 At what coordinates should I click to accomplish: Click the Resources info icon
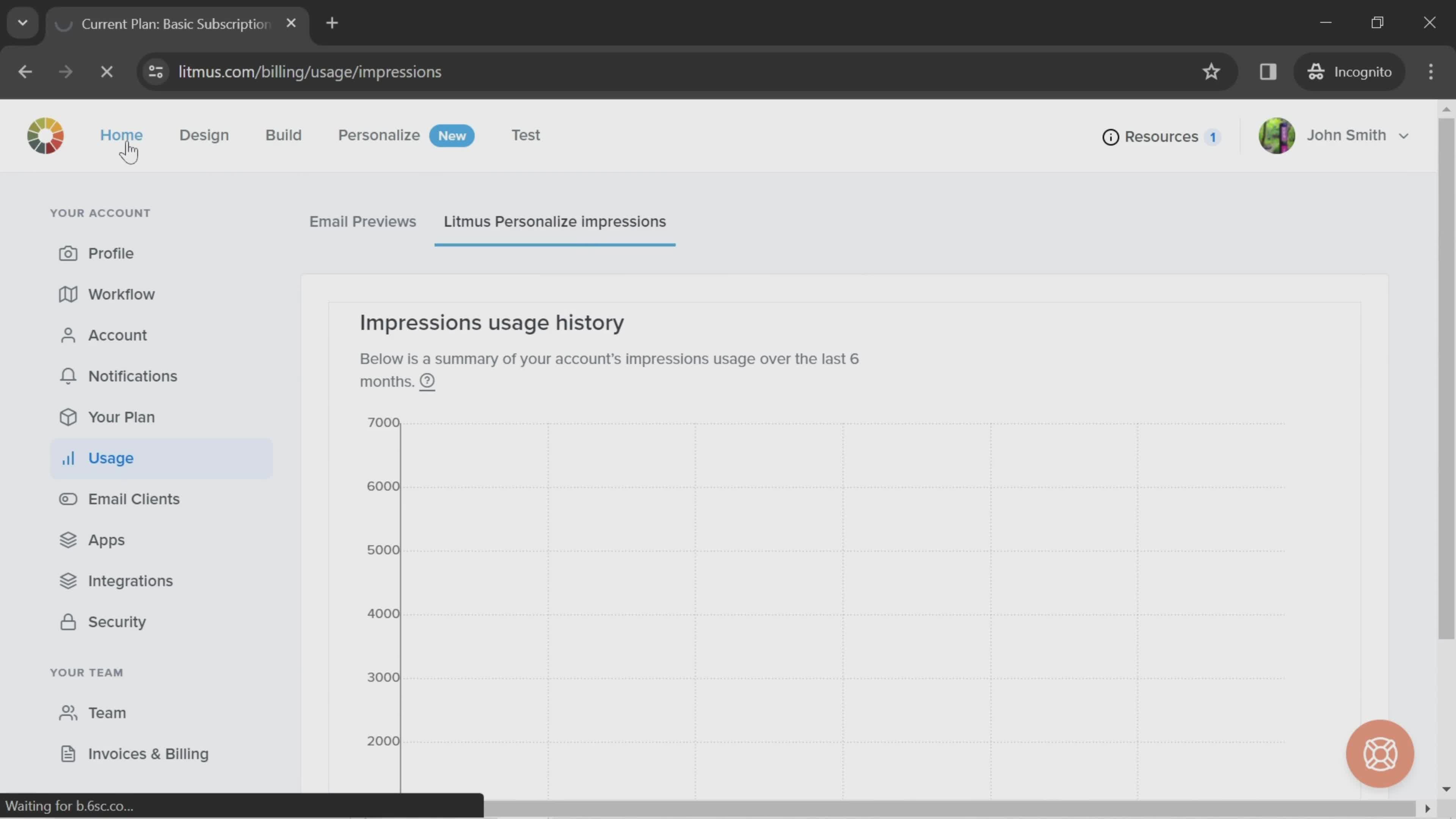[1110, 137]
